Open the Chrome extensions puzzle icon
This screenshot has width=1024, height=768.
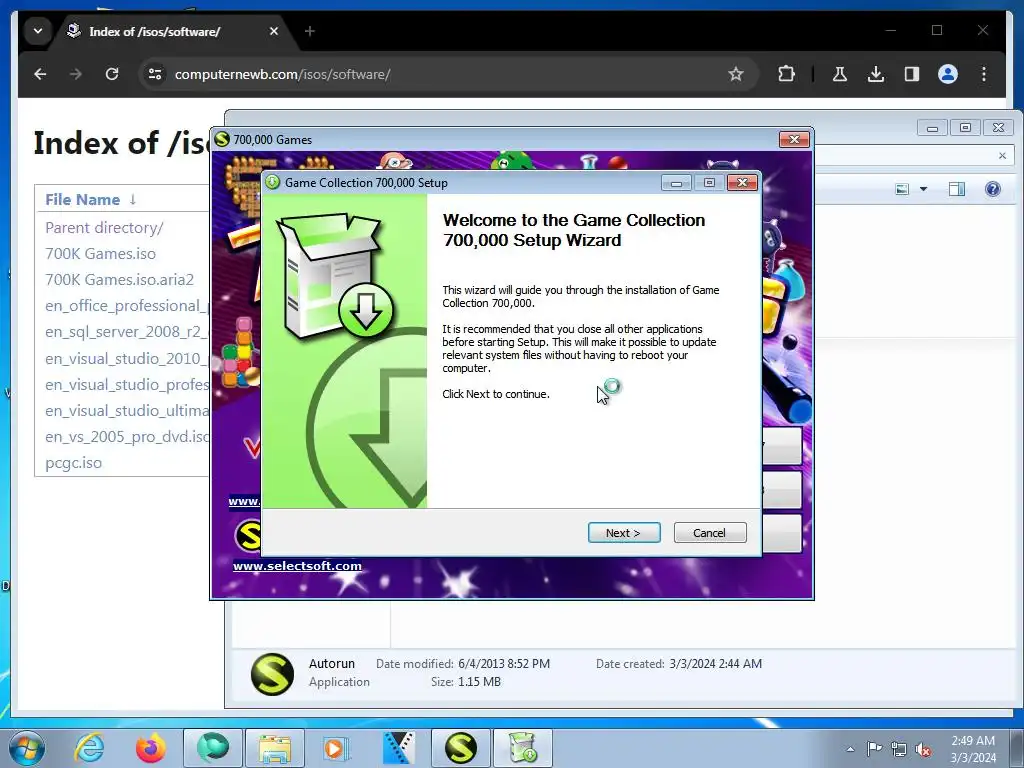786,74
